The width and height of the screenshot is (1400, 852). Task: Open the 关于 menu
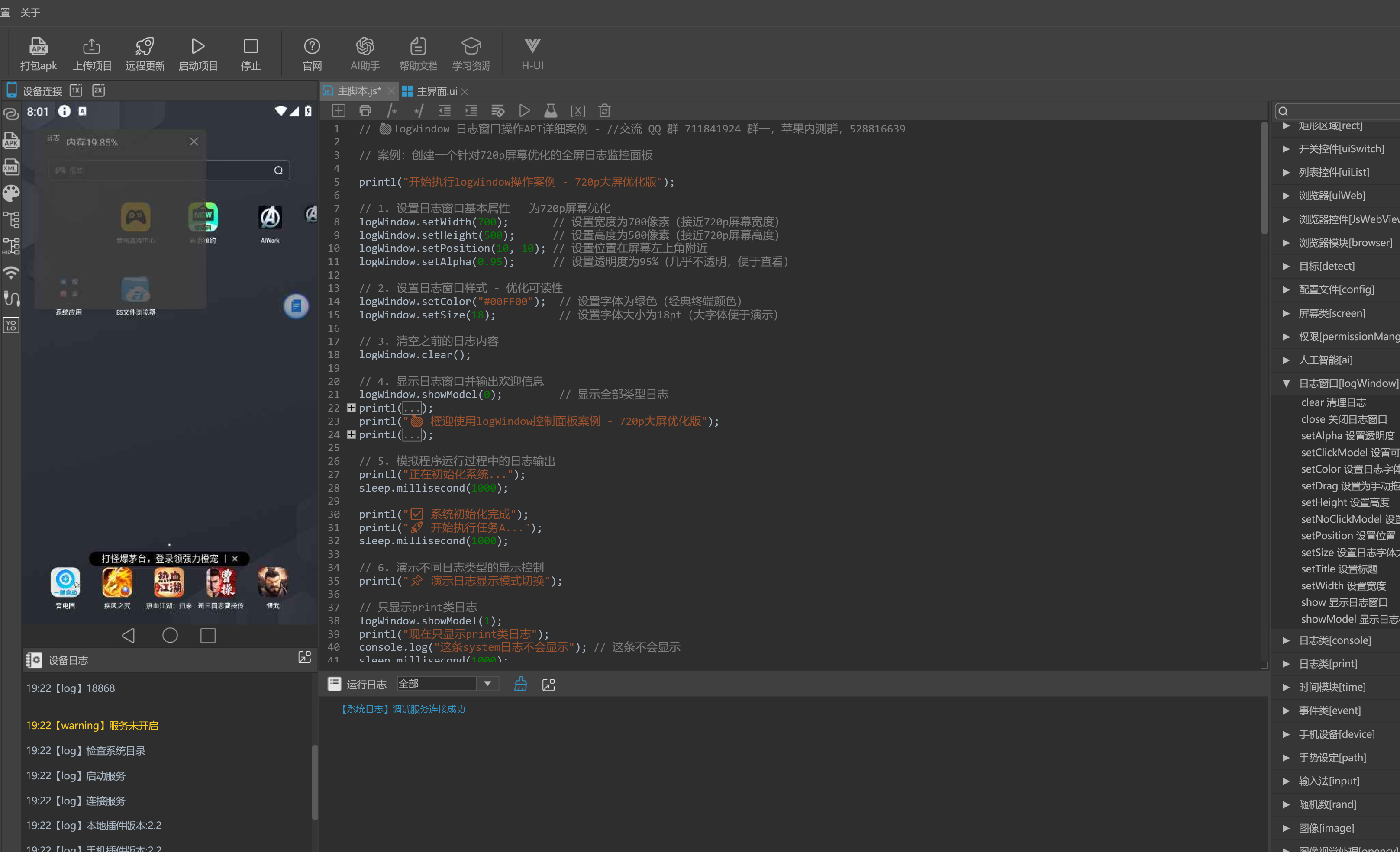coord(30,13)
